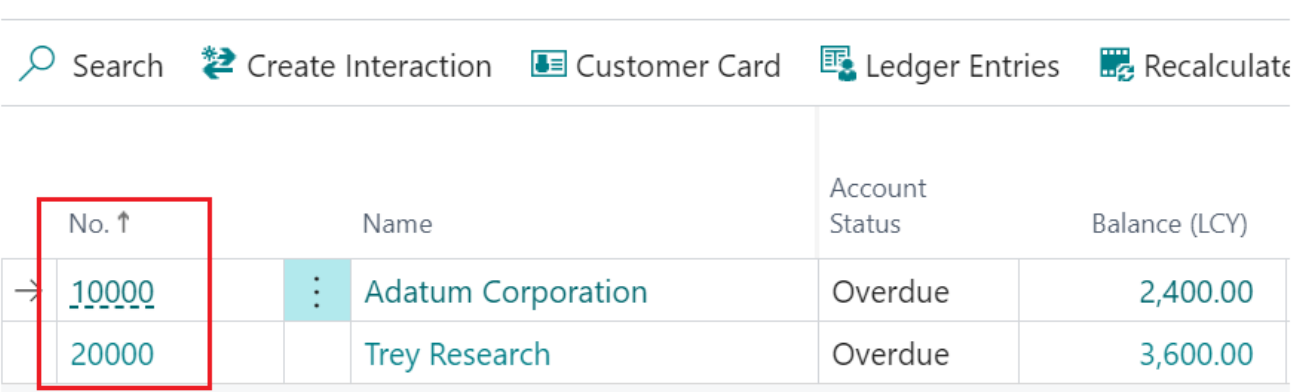This screenshot has width=1292, height=392.
Task: Open the Adatum Corporation name link
Action: (x=506, y=291)
